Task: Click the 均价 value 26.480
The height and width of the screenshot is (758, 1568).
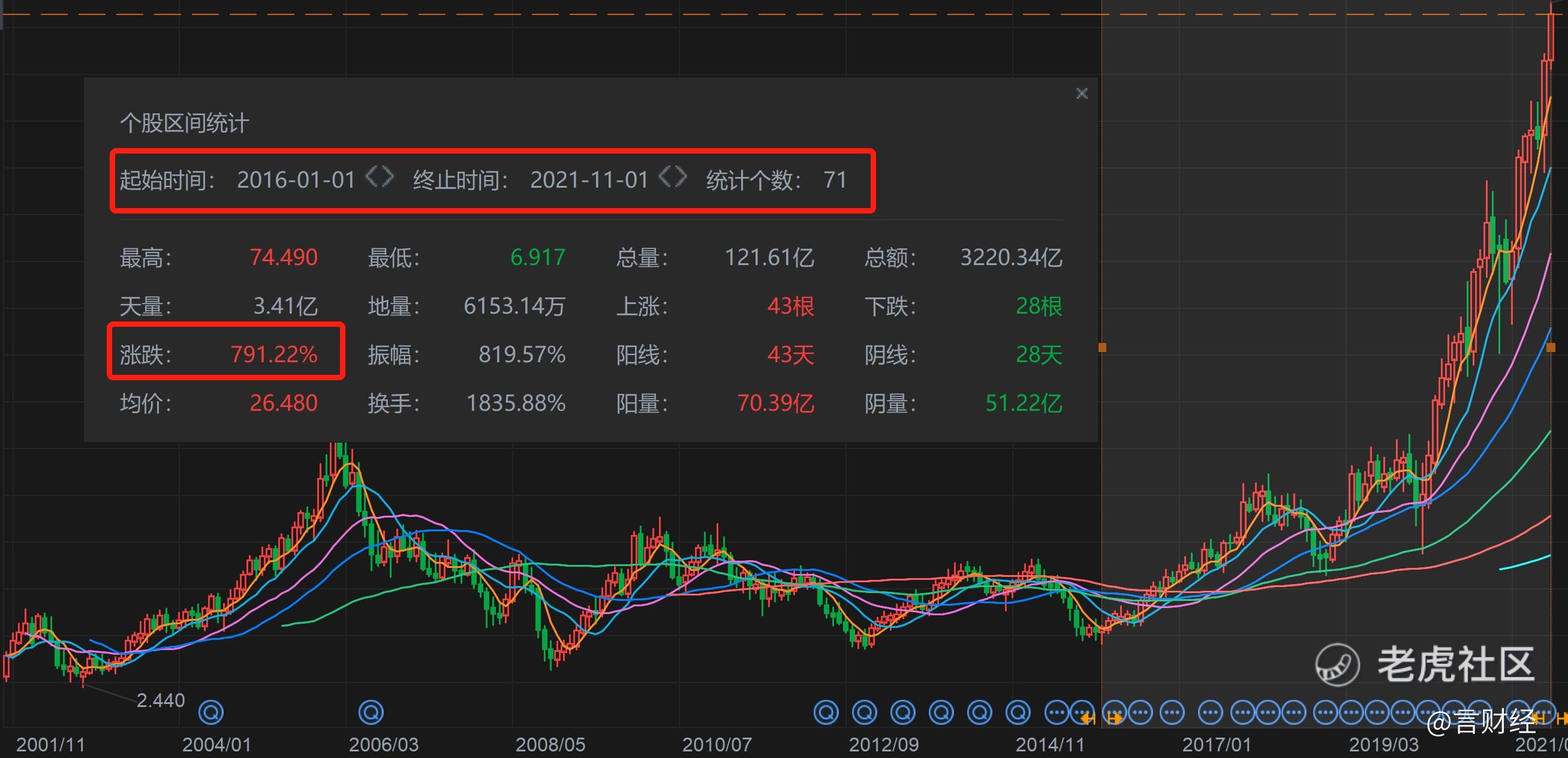Action: pyautogui.click(x=284, y=403)
